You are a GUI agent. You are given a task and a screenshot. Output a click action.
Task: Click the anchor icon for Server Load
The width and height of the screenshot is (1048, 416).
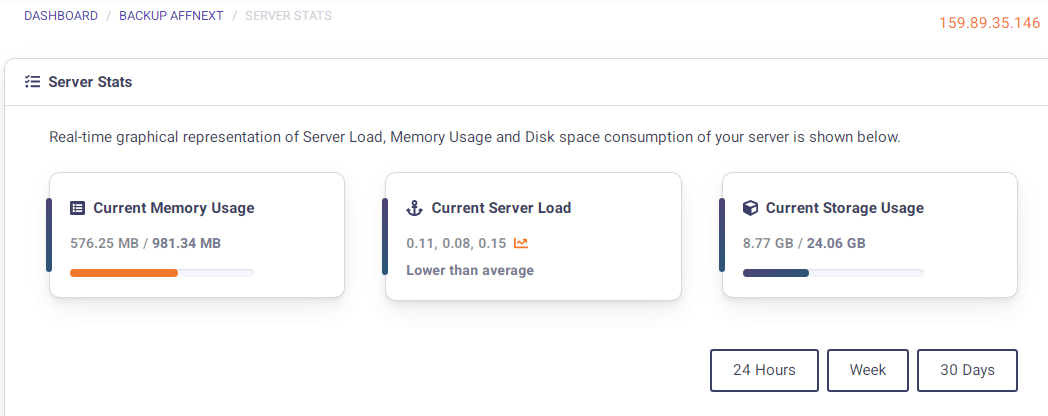point(414,208)
